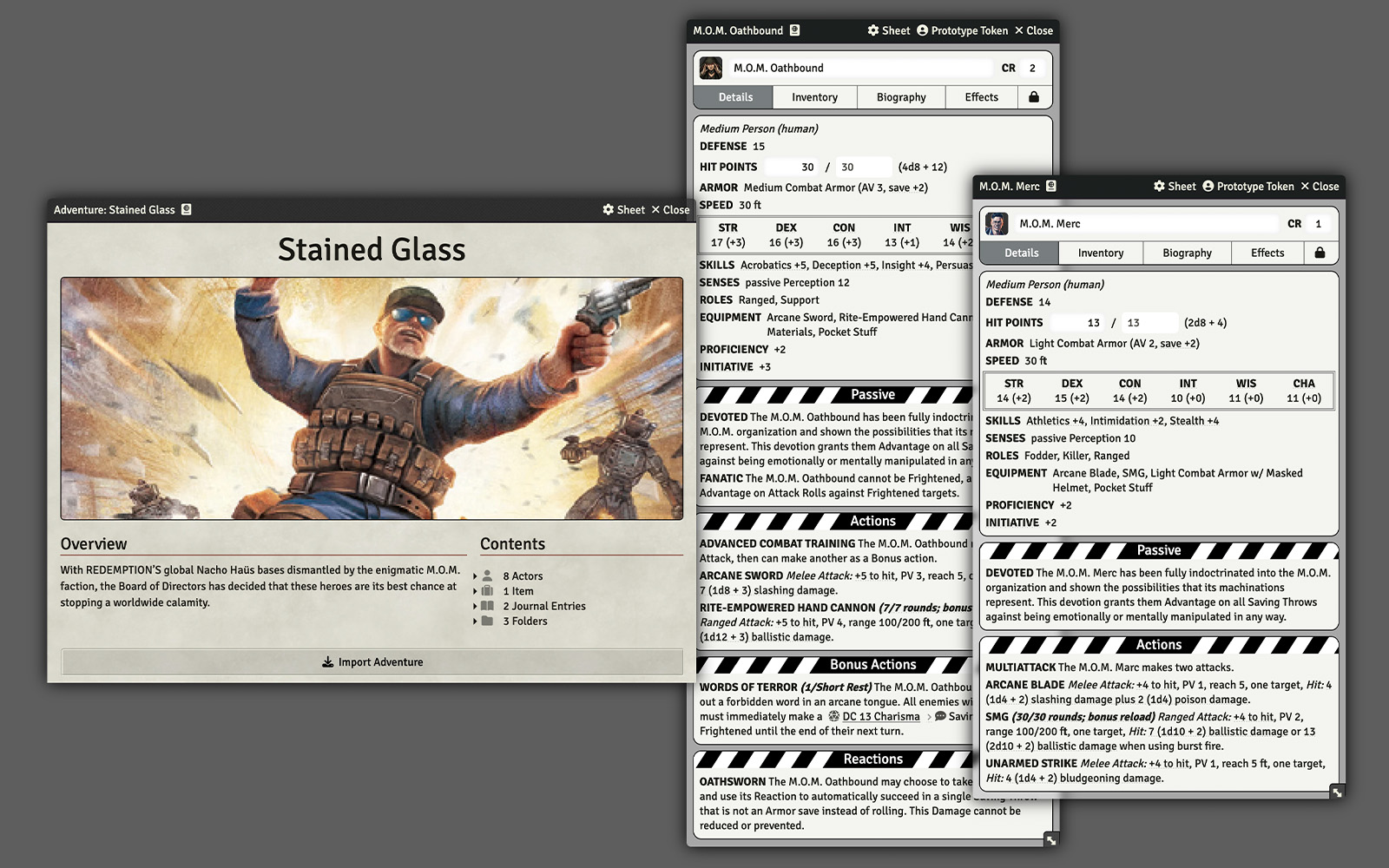Grab resize handle of Merc window

[x=1337, y=792]
